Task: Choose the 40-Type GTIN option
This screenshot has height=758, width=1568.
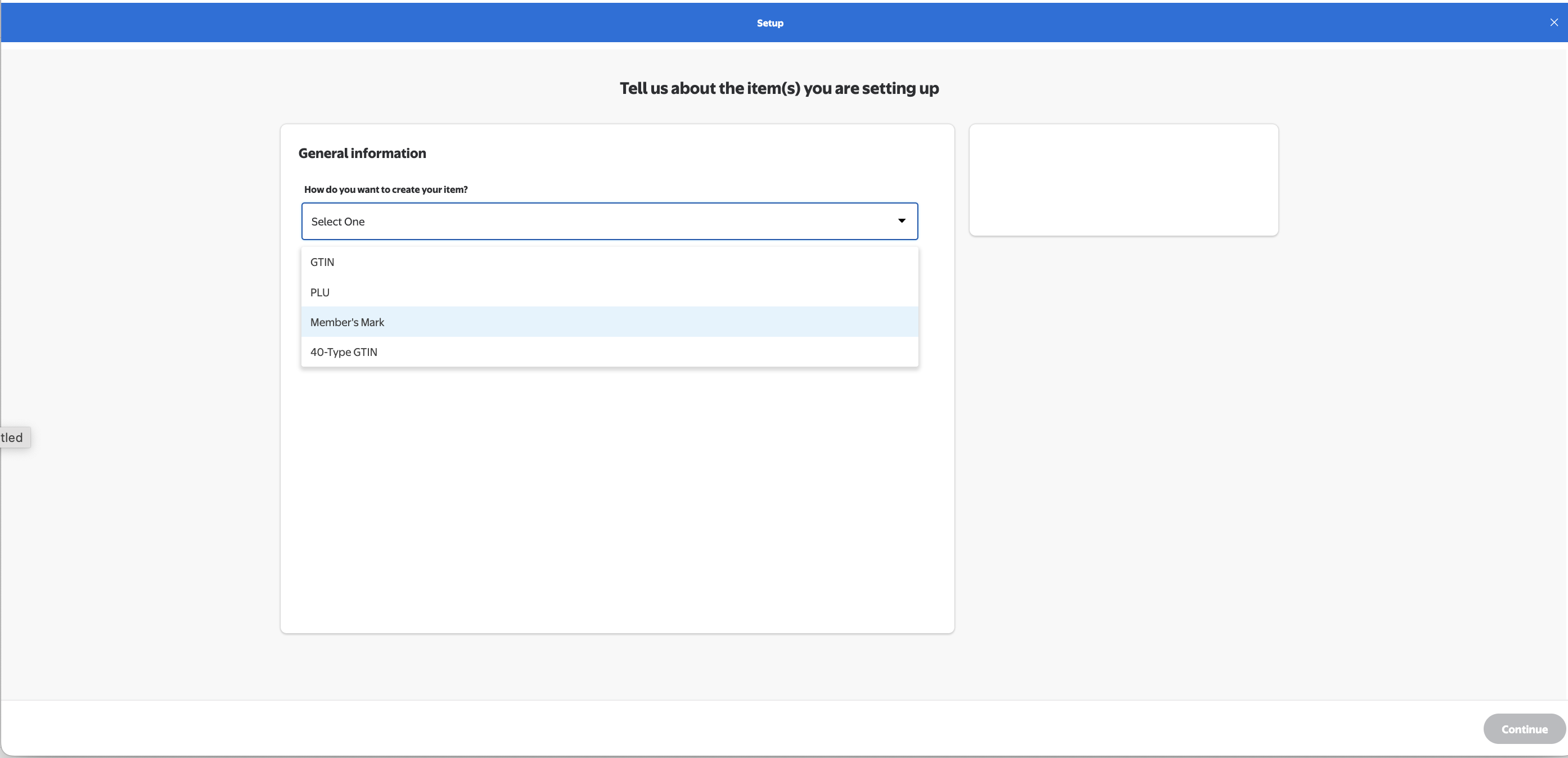Action: click(x=344, y=352)
